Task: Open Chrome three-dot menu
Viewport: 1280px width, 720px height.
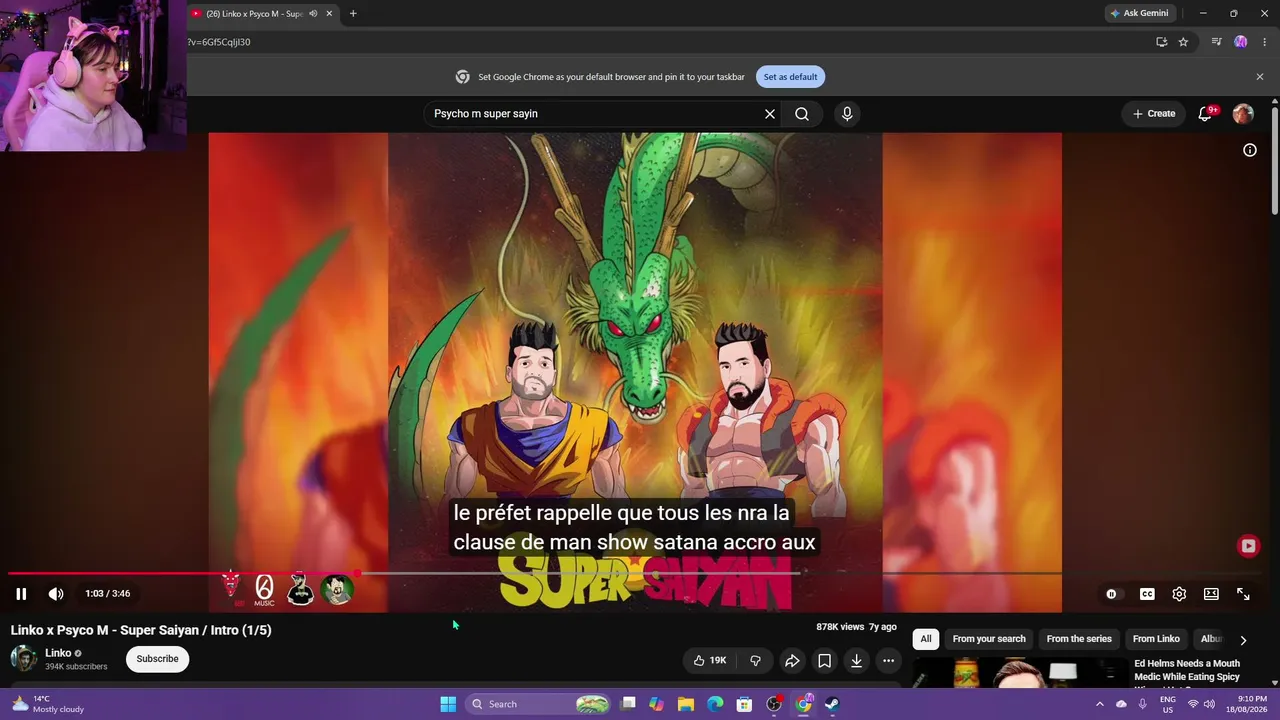Action: [1265, 42]
